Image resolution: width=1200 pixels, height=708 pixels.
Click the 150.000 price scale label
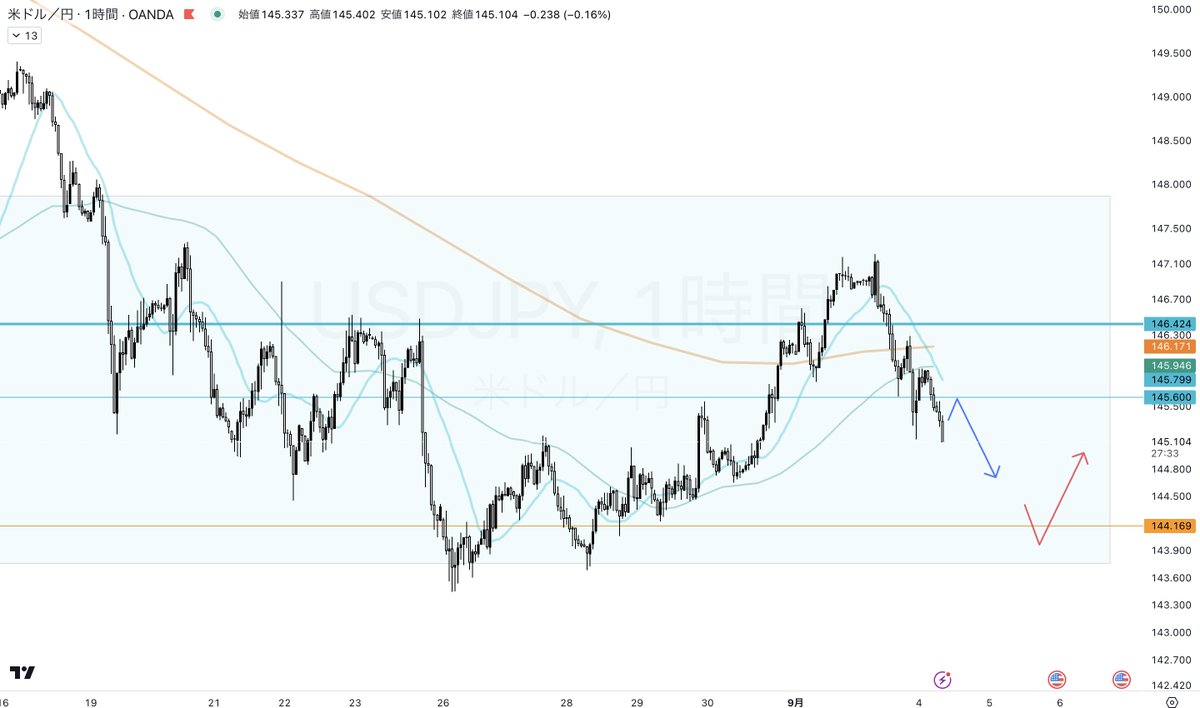[x=1170, y=9]
